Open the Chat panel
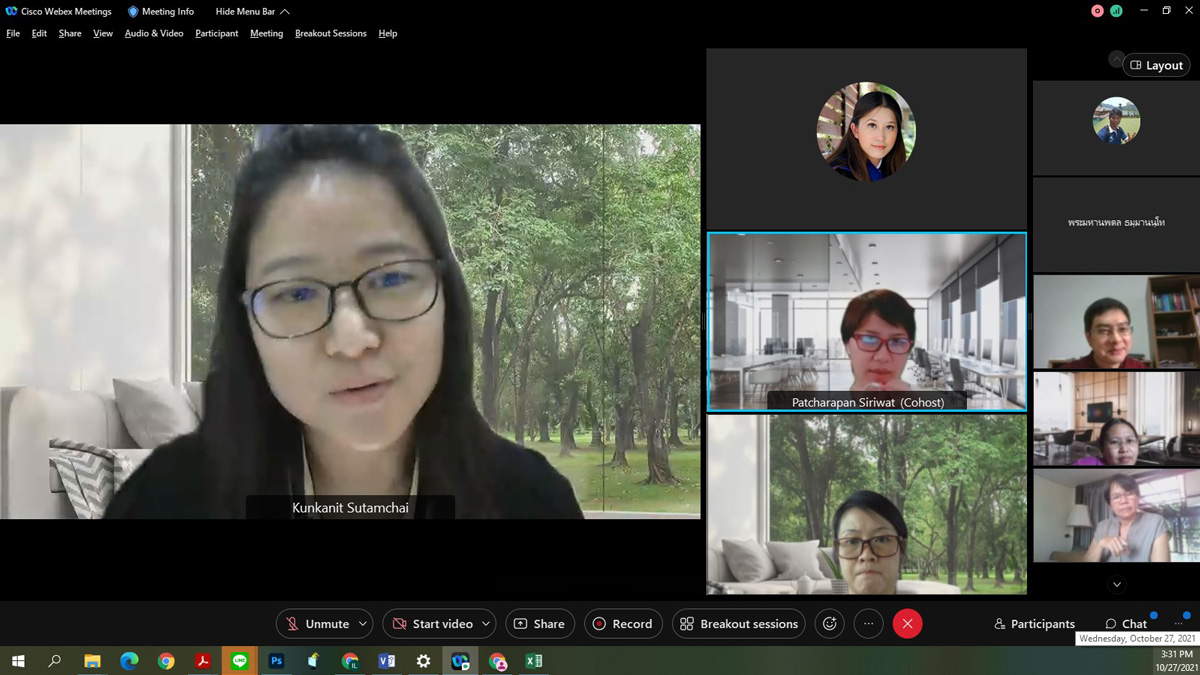Screen dimensions: 1200x675 (x=1126, y=624)
